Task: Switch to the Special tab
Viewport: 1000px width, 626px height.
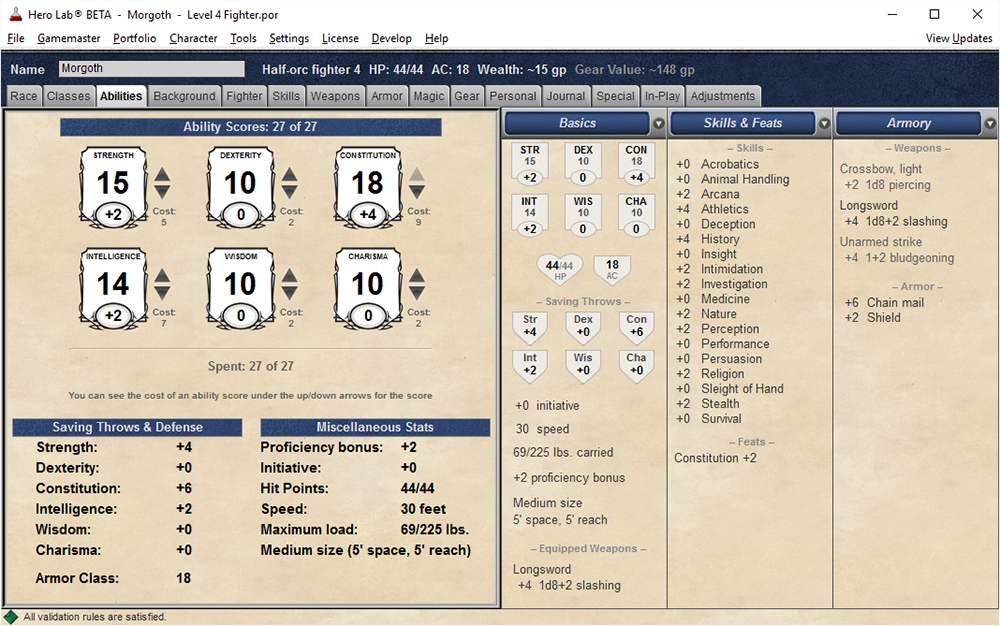Action: click(615, 96)
